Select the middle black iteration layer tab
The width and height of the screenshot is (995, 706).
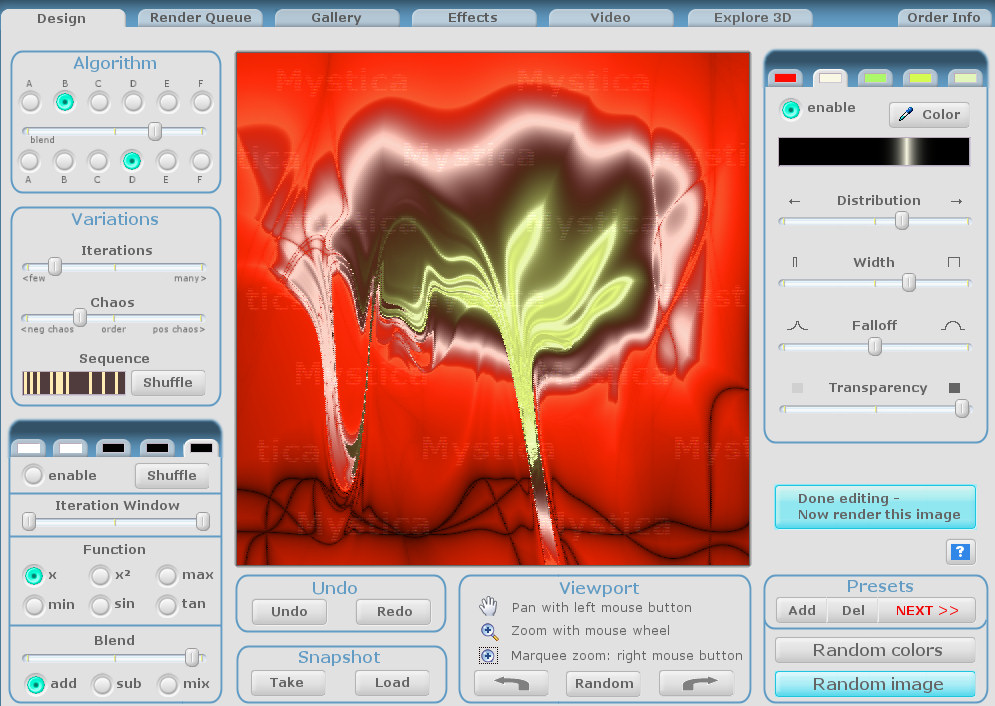157,448
